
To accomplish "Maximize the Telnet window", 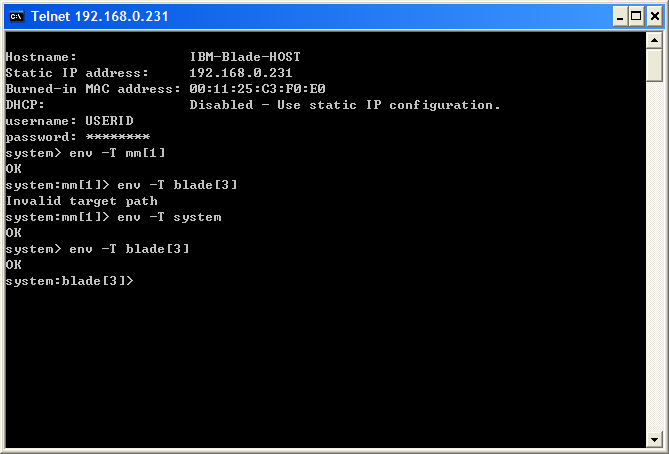I will pos(636,17).
